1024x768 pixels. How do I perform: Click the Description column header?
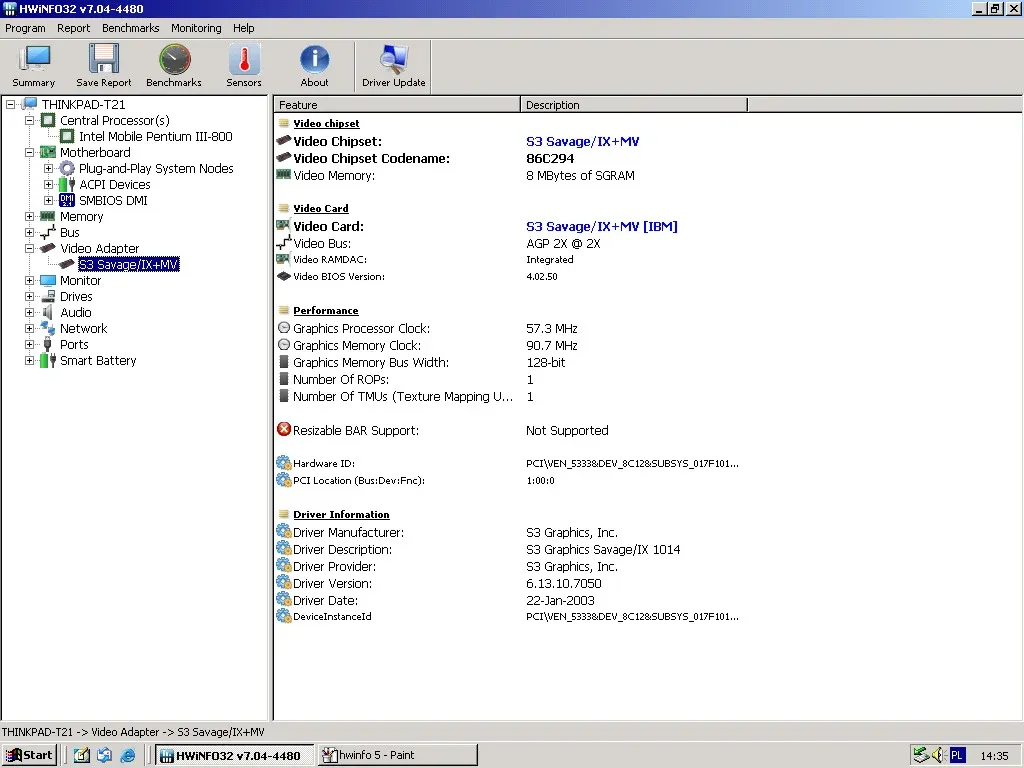[x=633, y=104]
